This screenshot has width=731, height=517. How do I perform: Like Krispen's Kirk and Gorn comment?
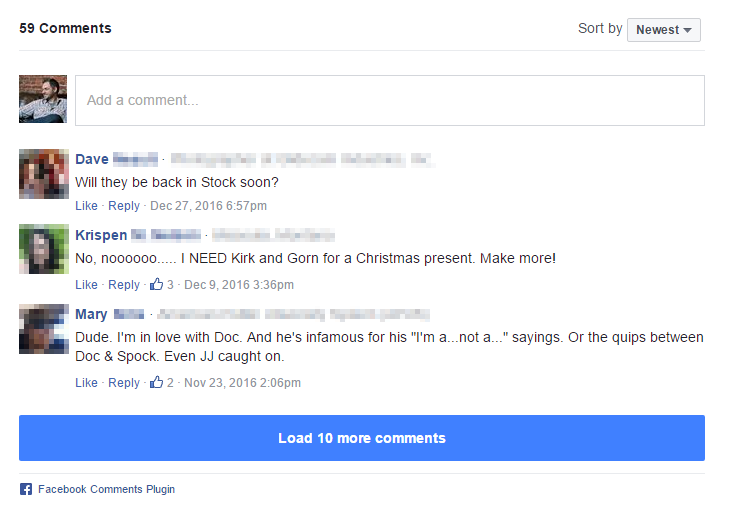(x=86, y=284)
